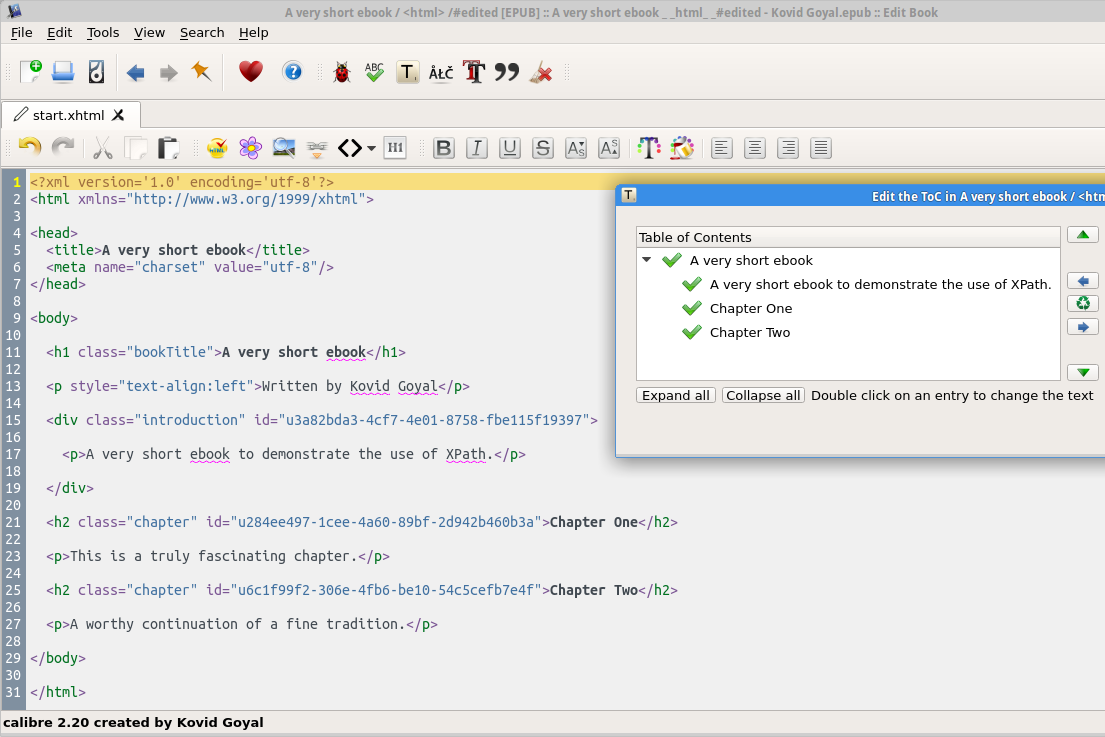The image size is (1105, 737).
Task: Collapse the 'A very short ebook' tree node
Action: tap(647, 260)
